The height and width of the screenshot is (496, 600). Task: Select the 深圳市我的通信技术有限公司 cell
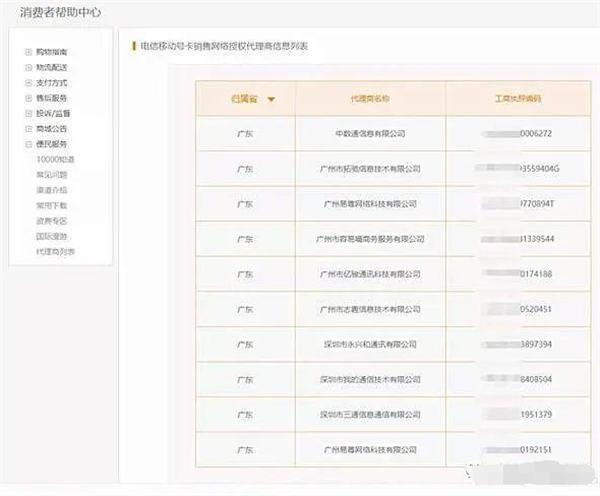point(370,380)
